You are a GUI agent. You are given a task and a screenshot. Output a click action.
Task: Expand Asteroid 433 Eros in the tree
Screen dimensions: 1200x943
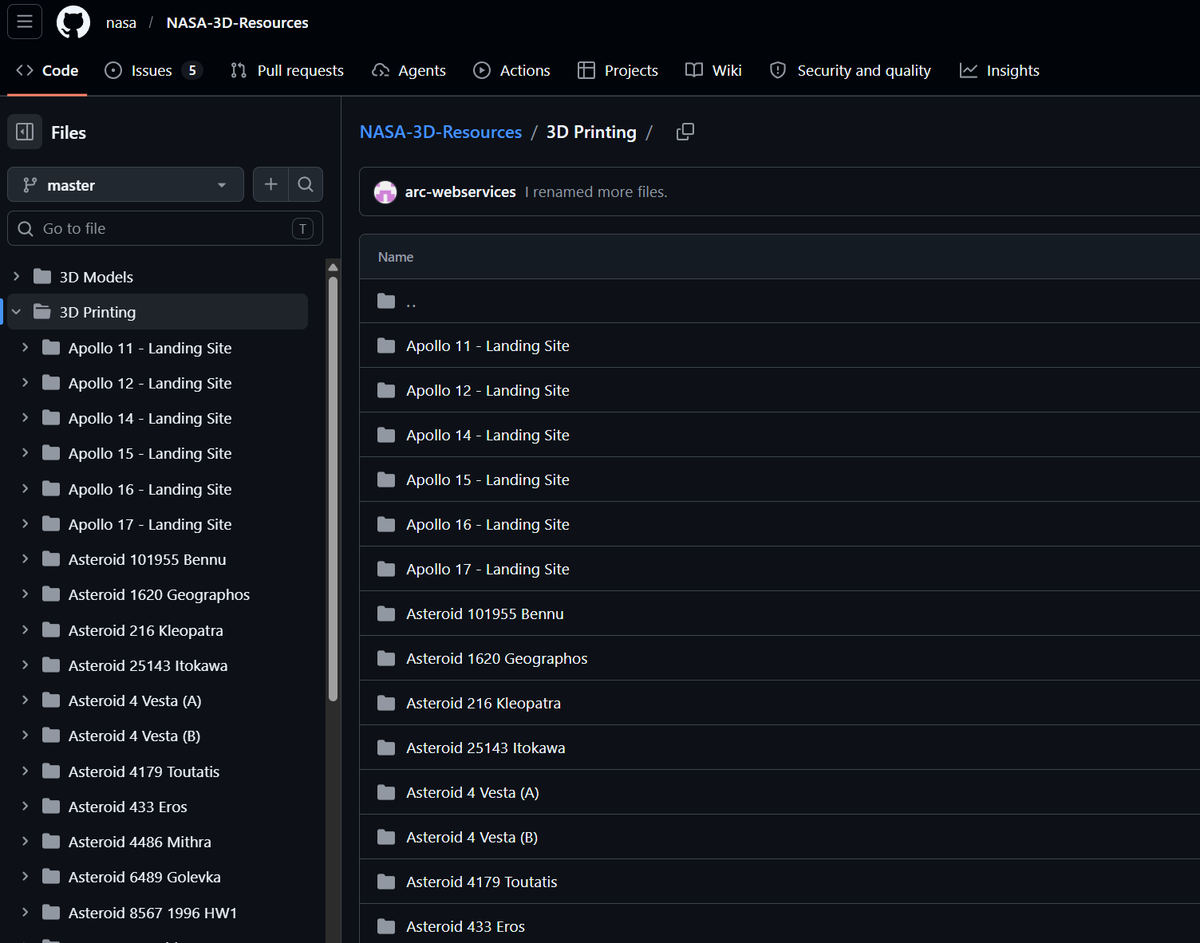point(25,806)
